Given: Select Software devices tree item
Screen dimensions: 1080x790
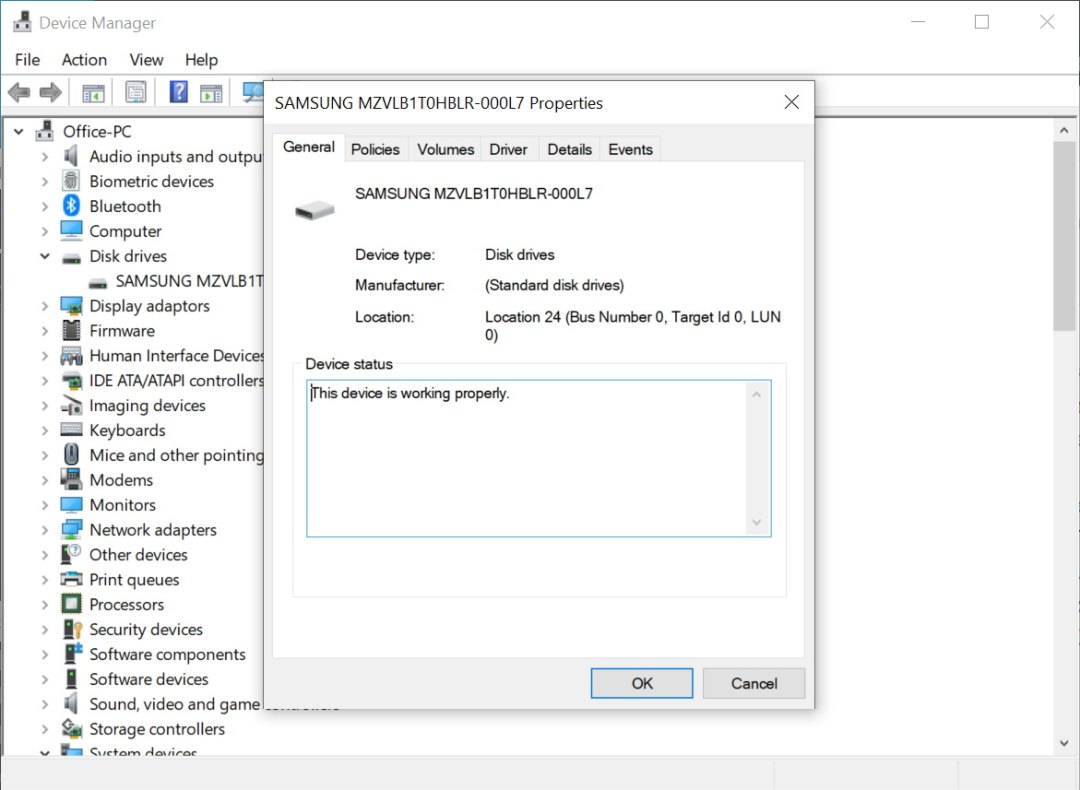Looking at the screenshot, I should [149, 679].
